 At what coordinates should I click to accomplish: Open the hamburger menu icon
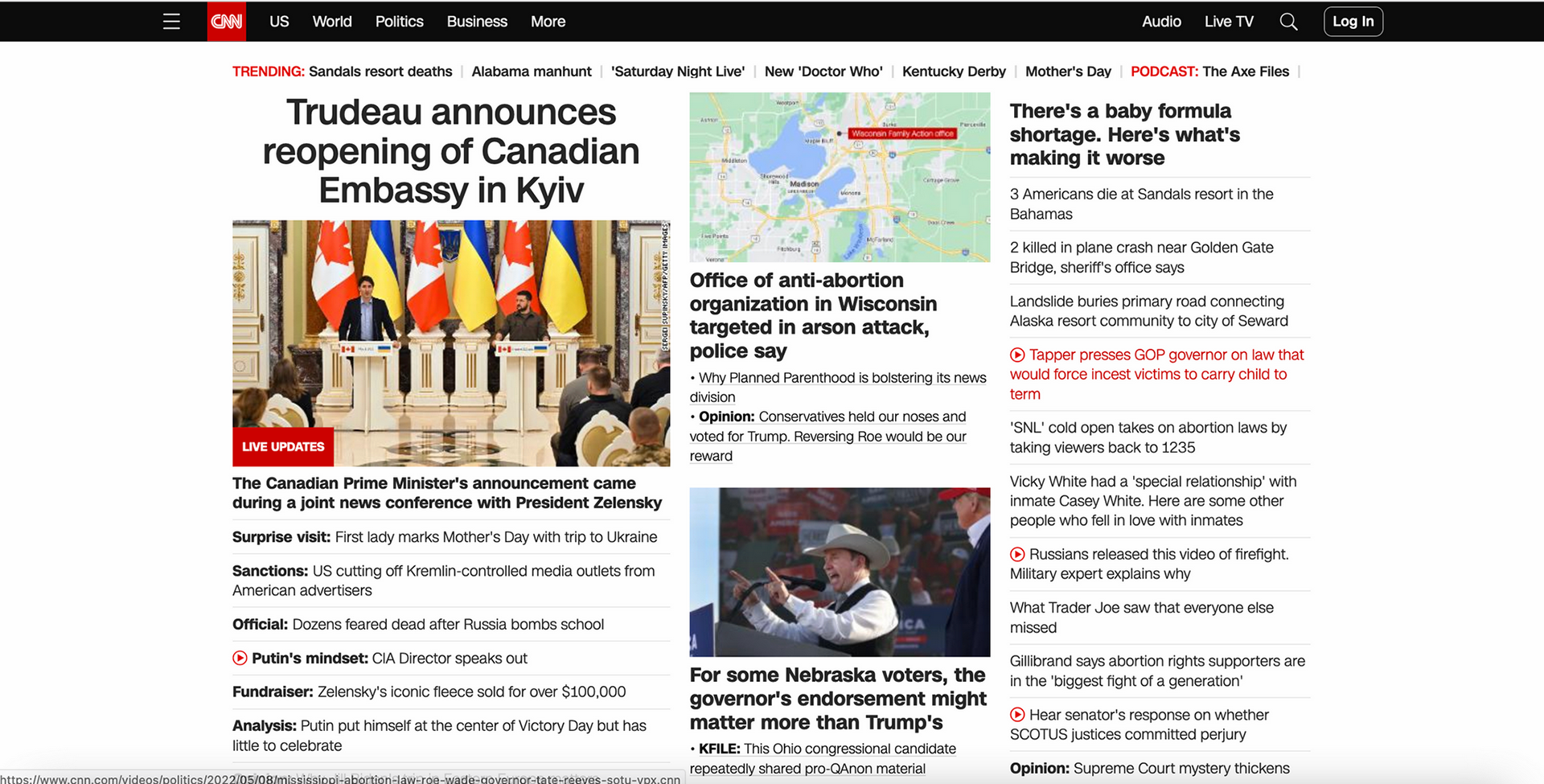pos(171,22)
